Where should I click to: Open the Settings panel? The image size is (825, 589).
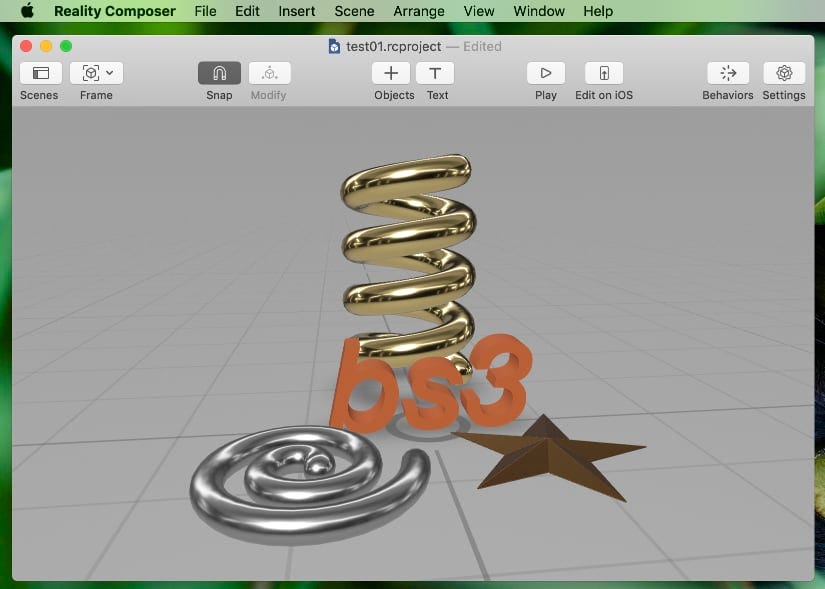pyautogui.click(x=784, y=73)
